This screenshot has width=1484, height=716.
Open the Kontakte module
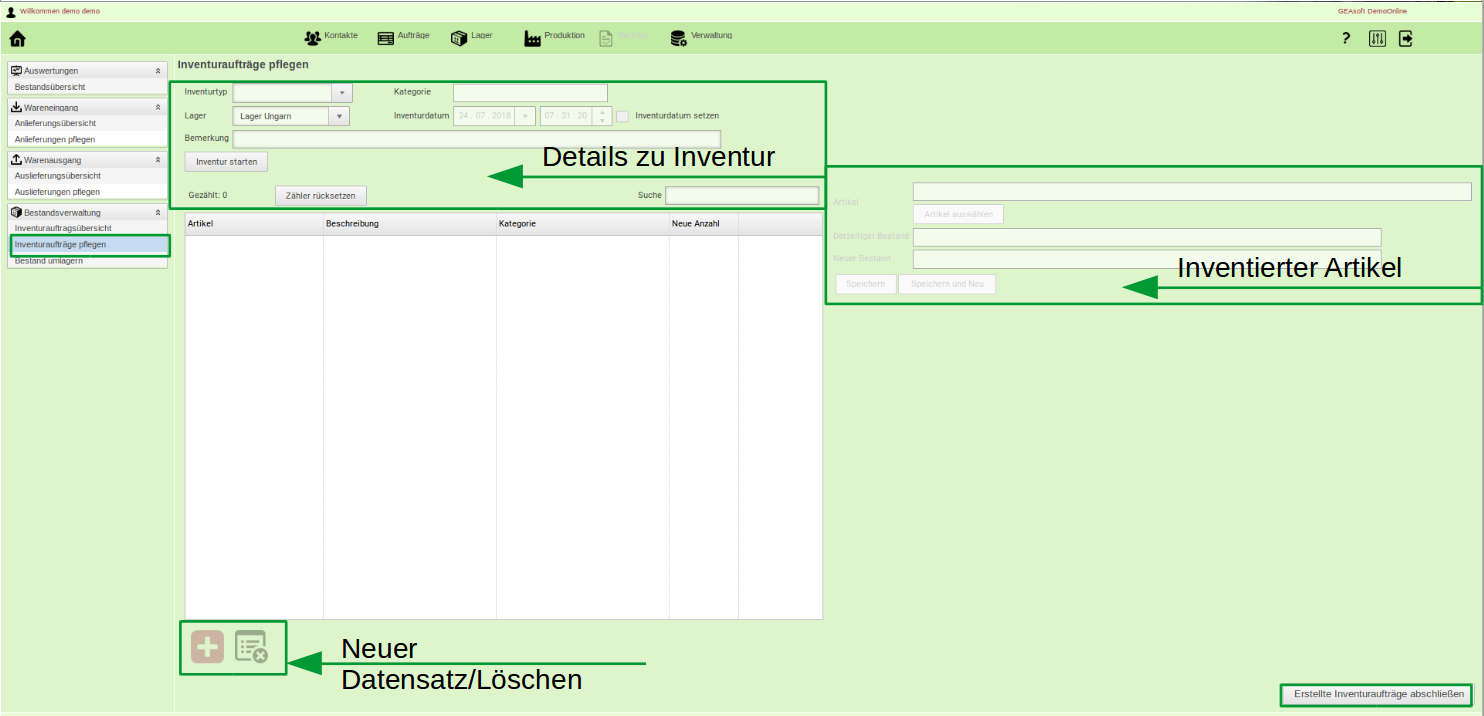tap(330, 38)
